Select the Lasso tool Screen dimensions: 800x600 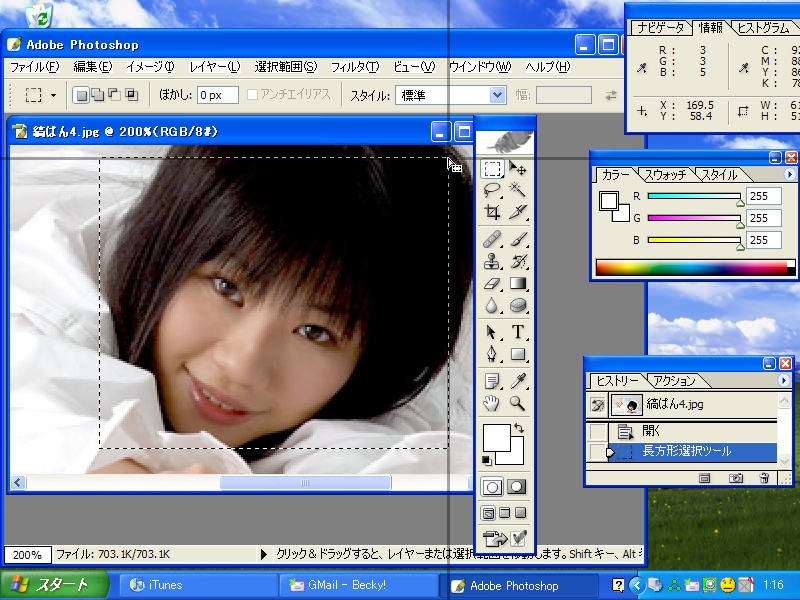click(x=492, y=190)
